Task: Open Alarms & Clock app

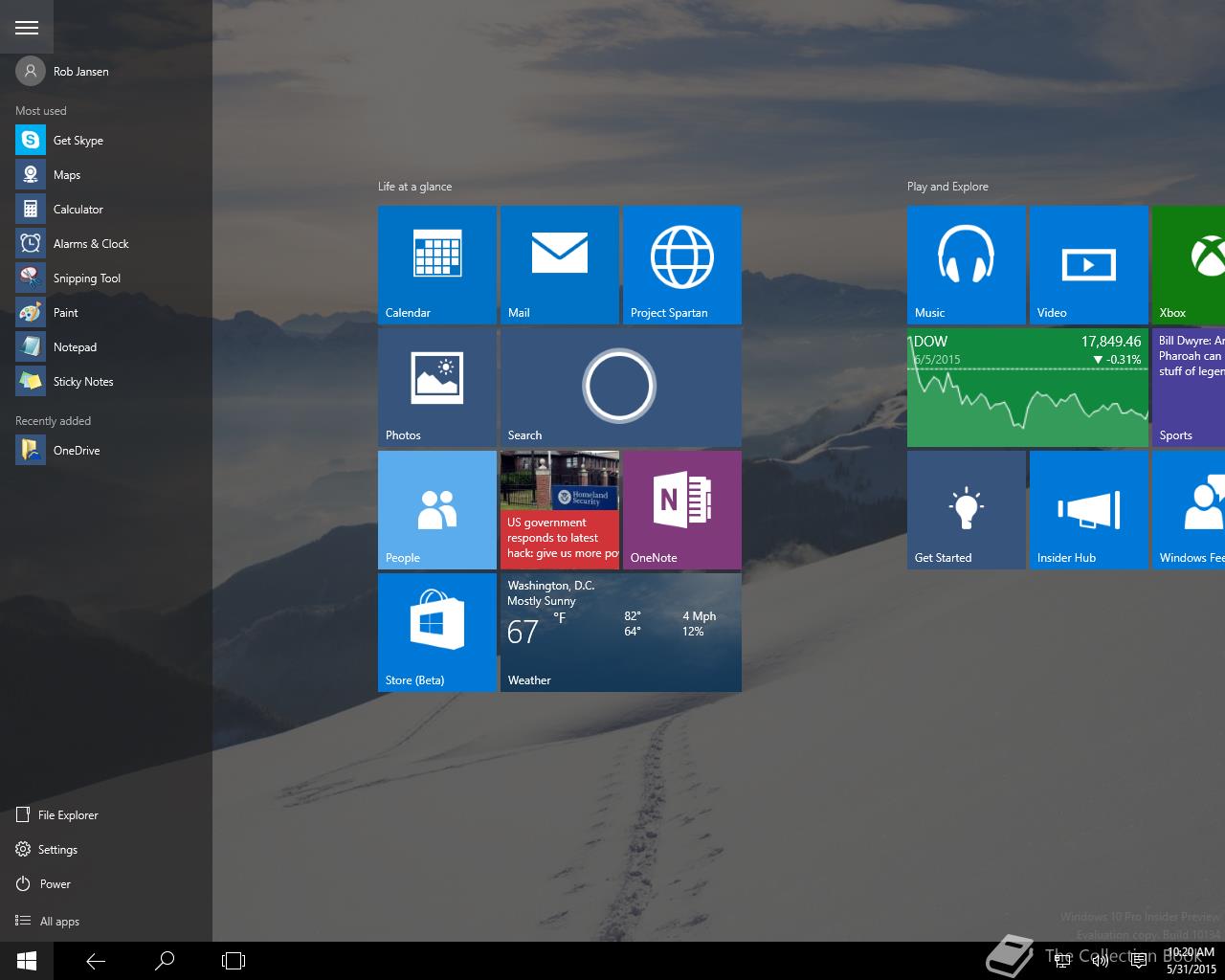Action: [105, 244]
